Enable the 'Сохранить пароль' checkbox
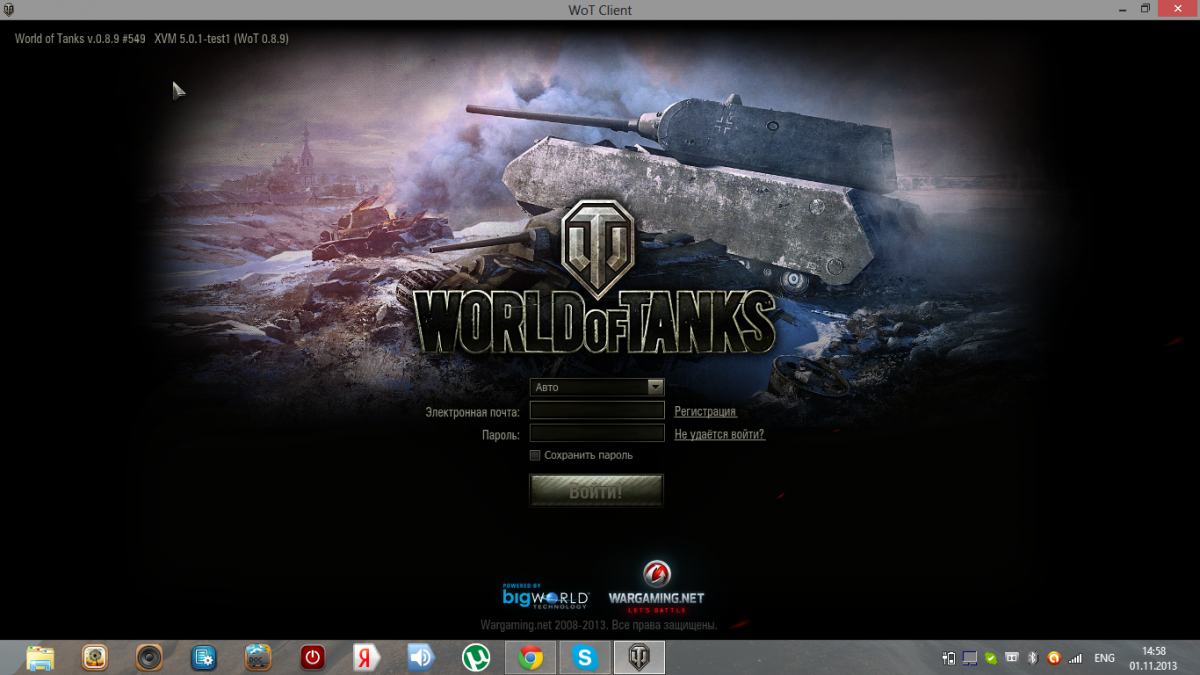 pos(535,455)
